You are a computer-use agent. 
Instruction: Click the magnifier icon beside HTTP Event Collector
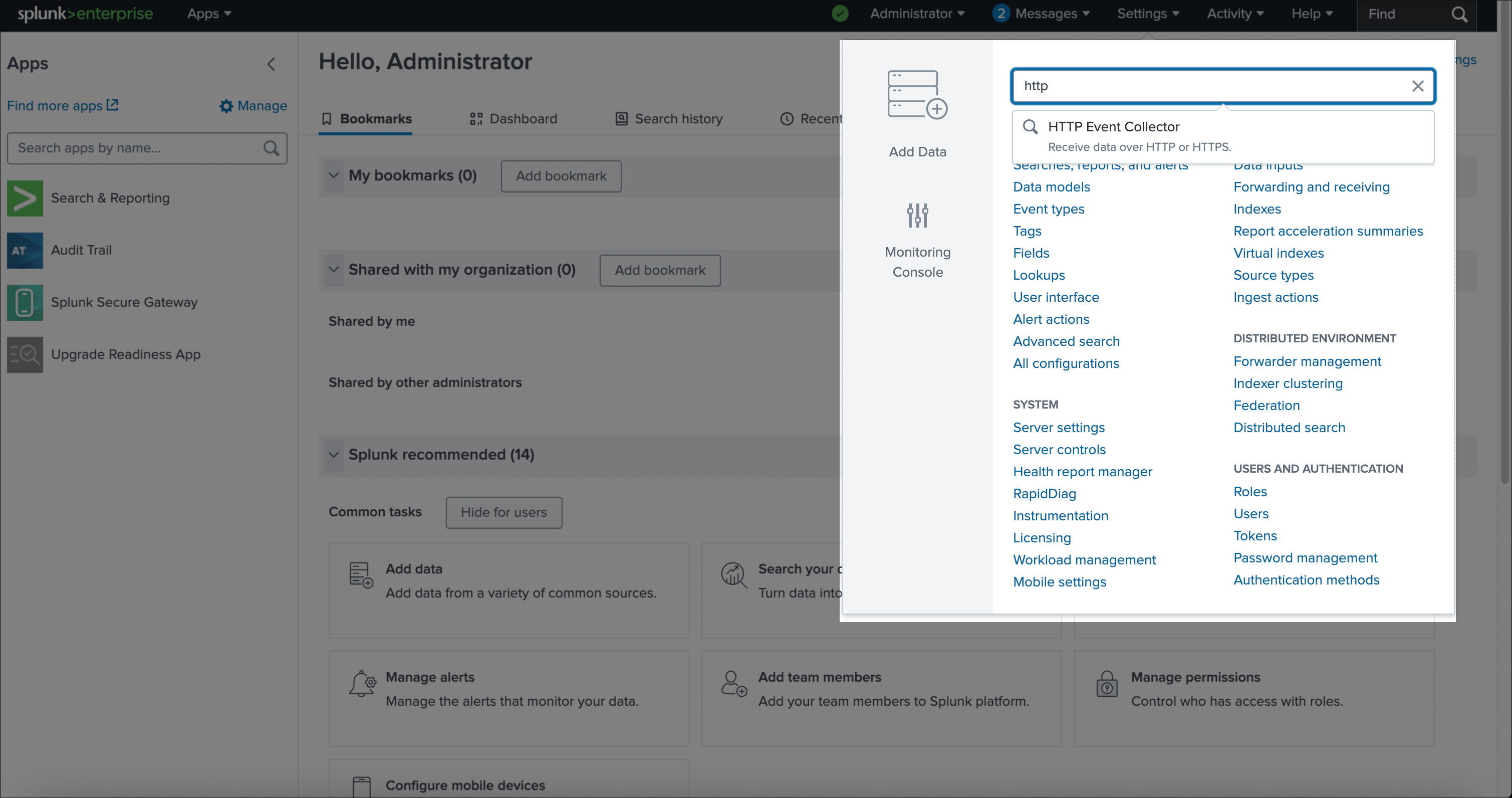[x=1030, y=127]
